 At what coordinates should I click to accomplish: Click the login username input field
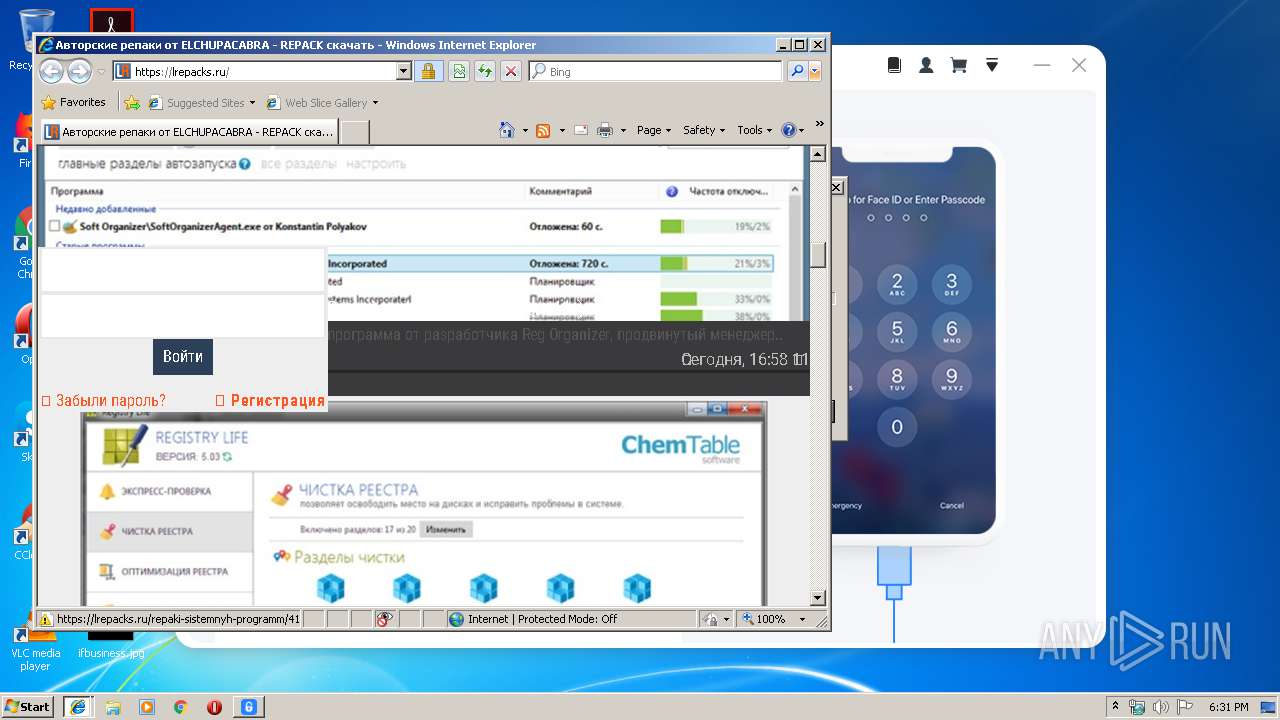pos(183,270)
